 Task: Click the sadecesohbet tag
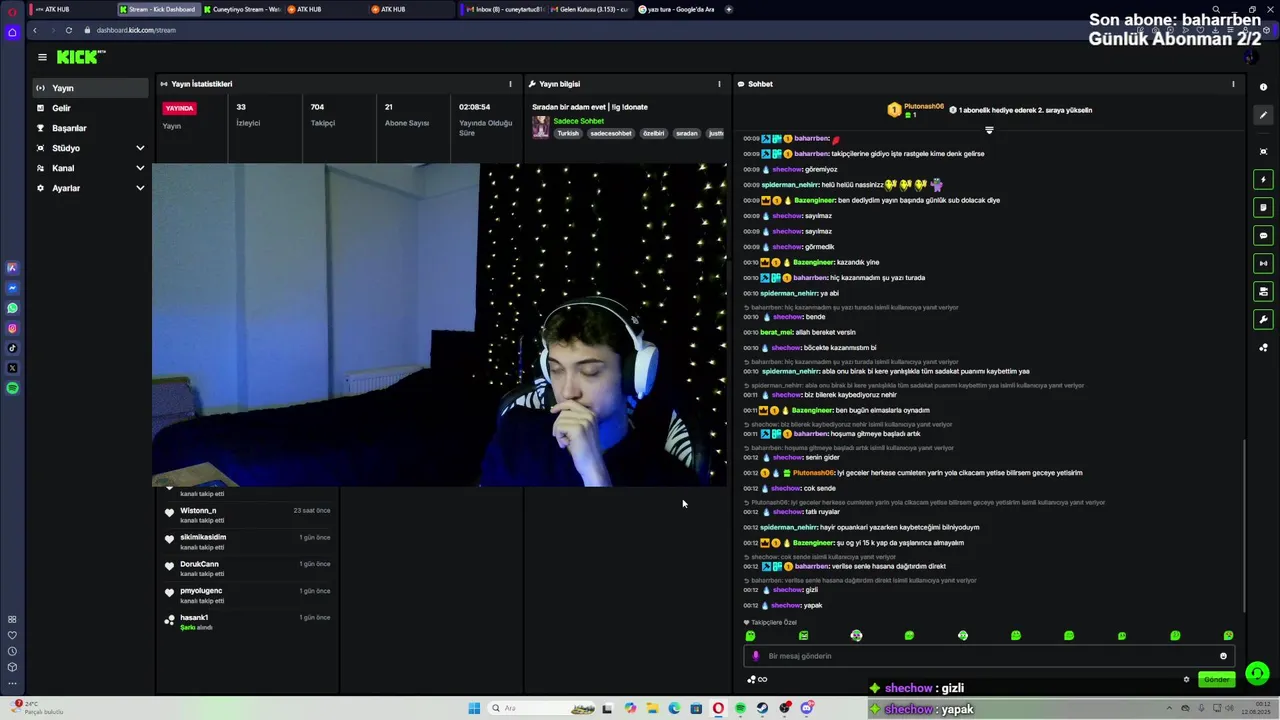pos(611,133)
